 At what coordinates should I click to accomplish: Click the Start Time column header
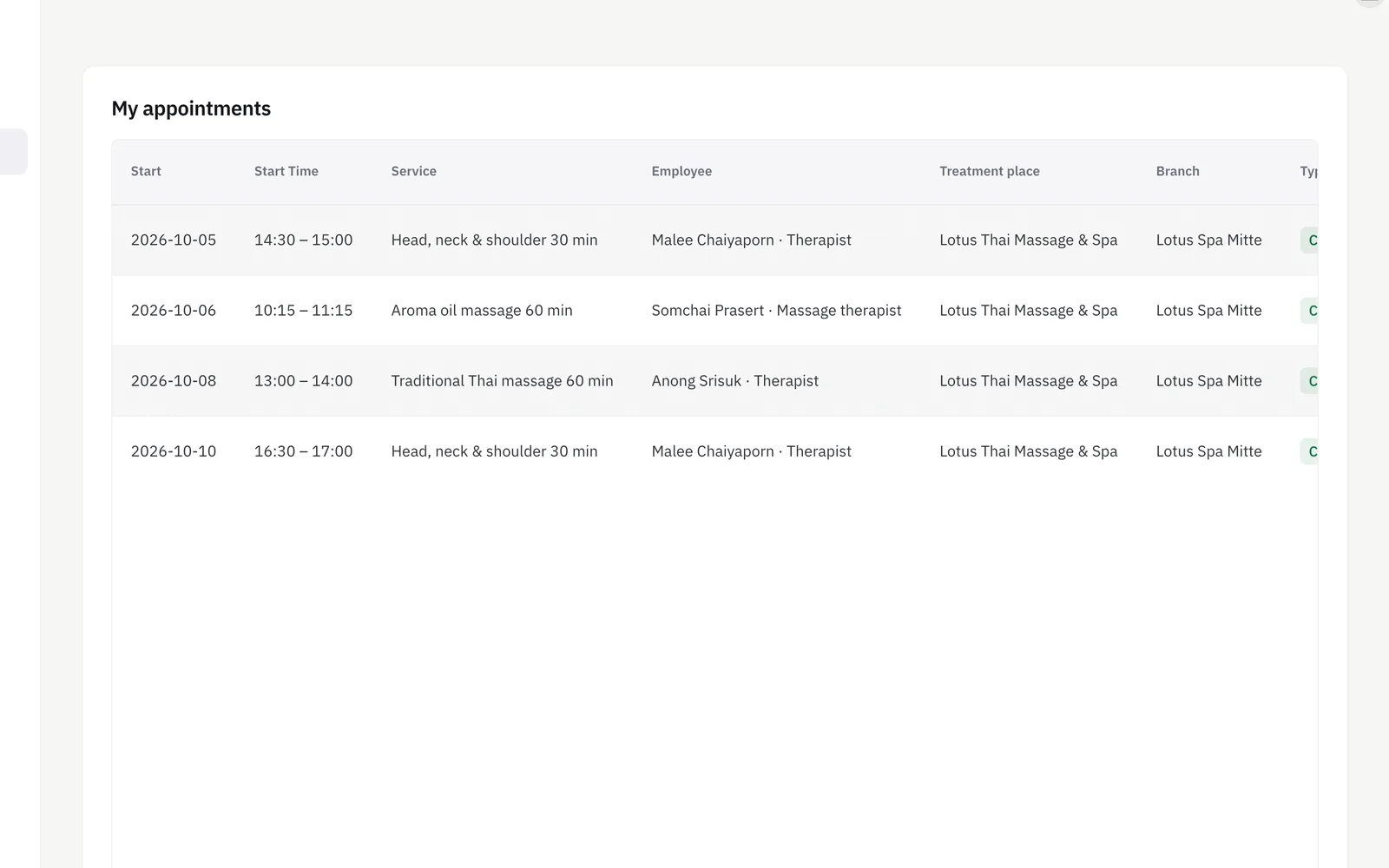pyautogui.click(x=286, y=171)
